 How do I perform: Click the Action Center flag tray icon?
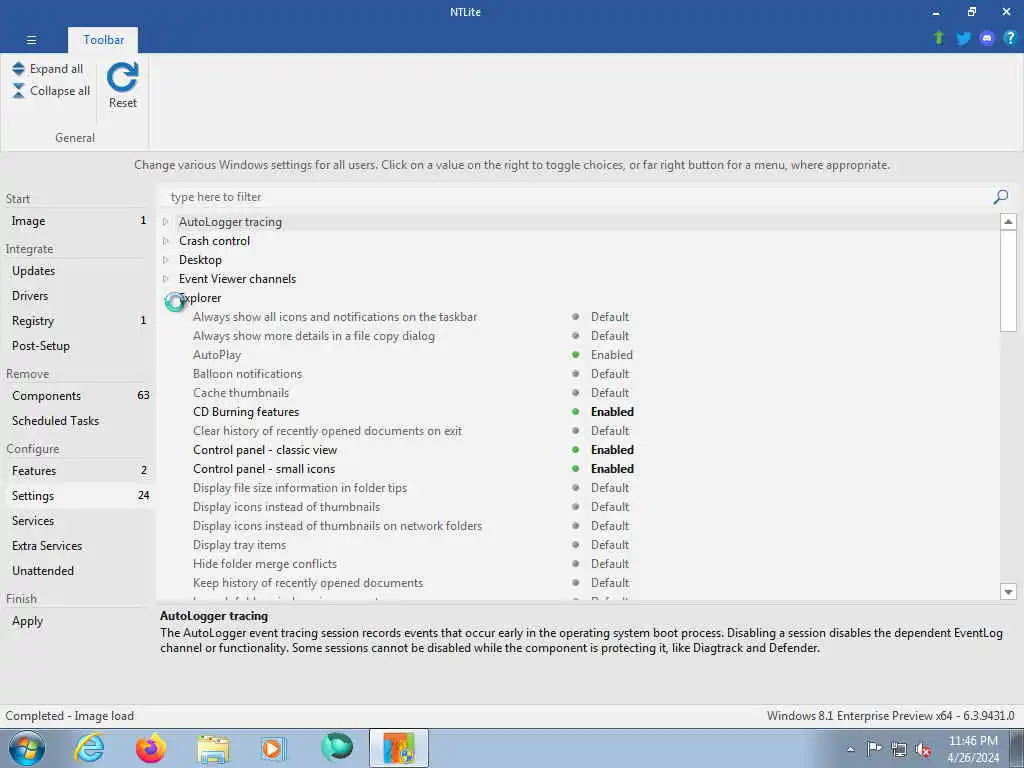point(874,748)
